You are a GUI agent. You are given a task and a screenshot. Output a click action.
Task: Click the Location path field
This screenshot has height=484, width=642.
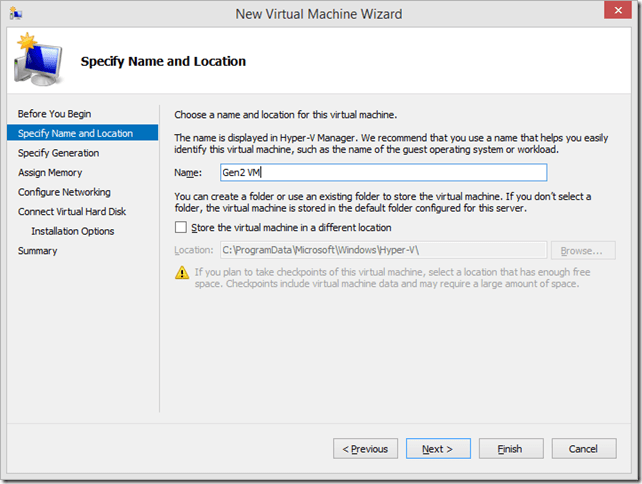click(x=382, y=250)
